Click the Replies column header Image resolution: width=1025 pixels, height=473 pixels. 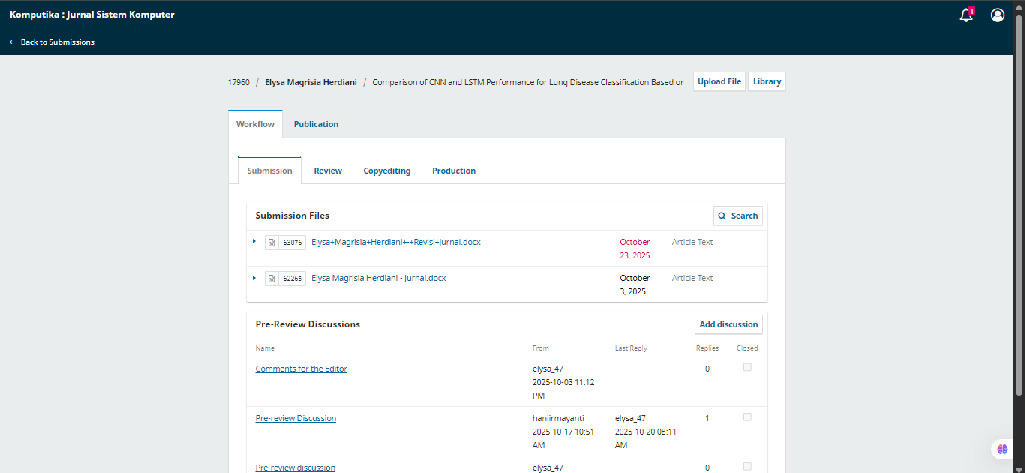(707, 348)
